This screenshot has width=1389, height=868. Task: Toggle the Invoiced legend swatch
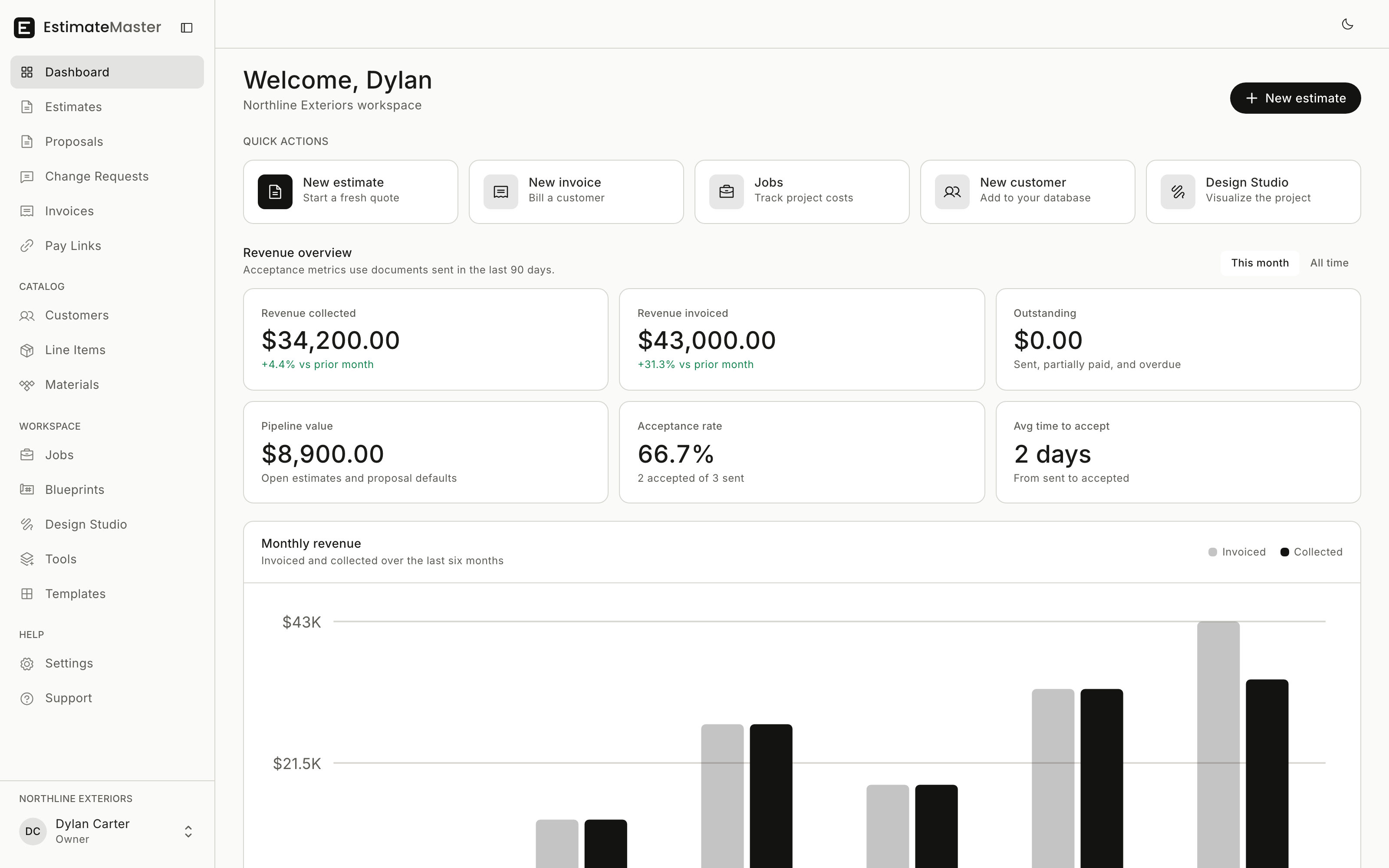pos(1213,552)
